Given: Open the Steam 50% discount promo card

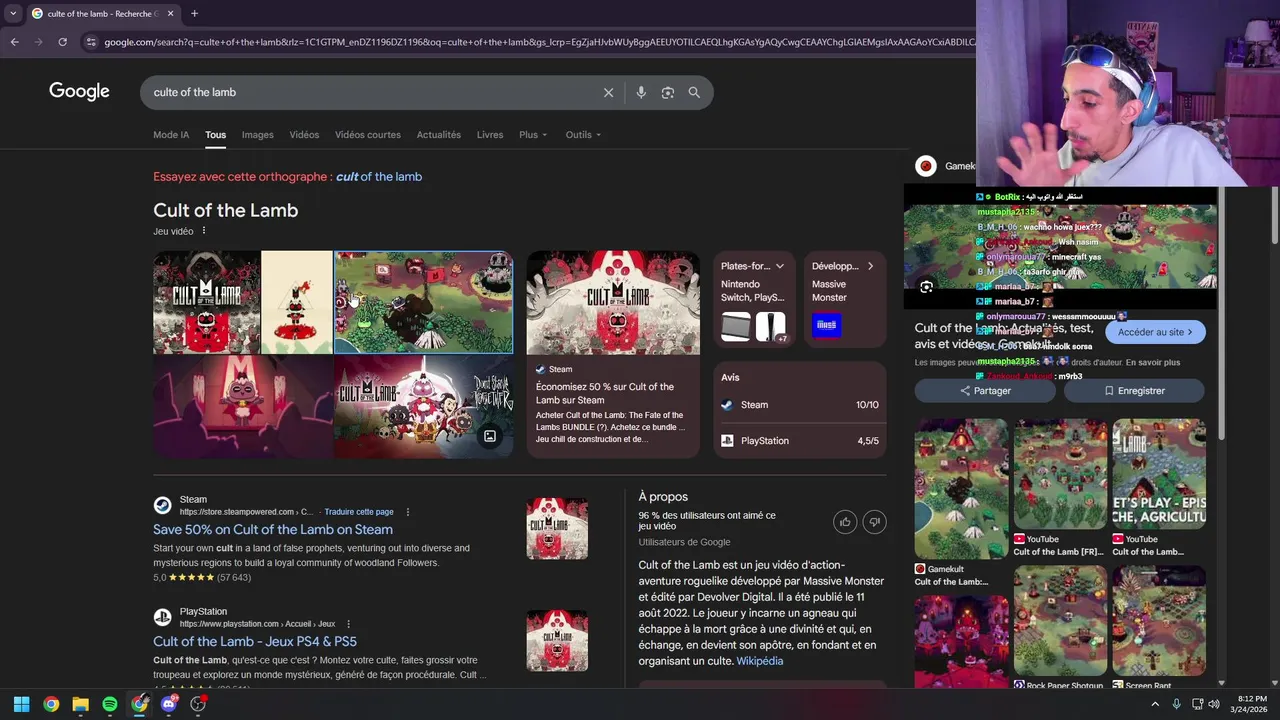Looking at the screenshot, I should pyautogui.click(x=613, y=354).
